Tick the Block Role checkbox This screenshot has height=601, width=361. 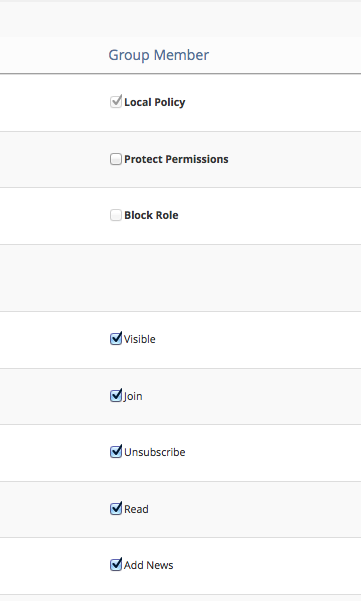tap(116, 215)
